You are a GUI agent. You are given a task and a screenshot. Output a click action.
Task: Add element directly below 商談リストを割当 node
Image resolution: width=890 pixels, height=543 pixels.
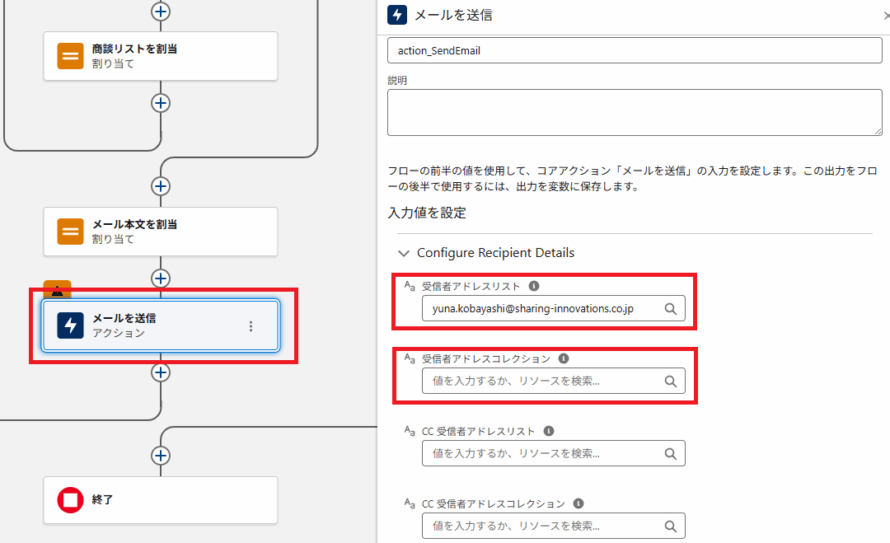pyautogui.click(x=160, y=103)
